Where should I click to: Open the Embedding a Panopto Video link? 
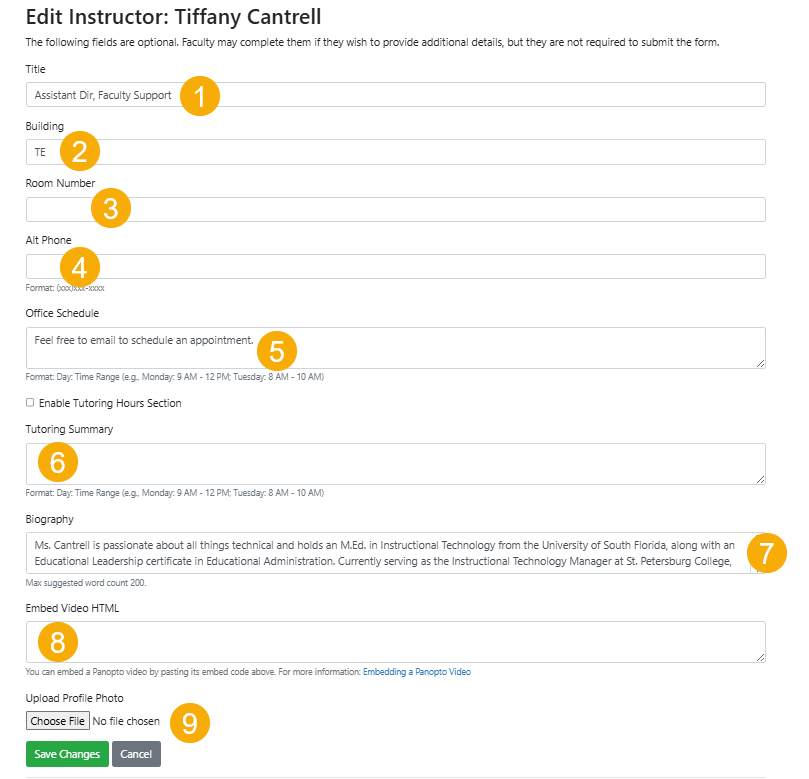tap(416, 672)
